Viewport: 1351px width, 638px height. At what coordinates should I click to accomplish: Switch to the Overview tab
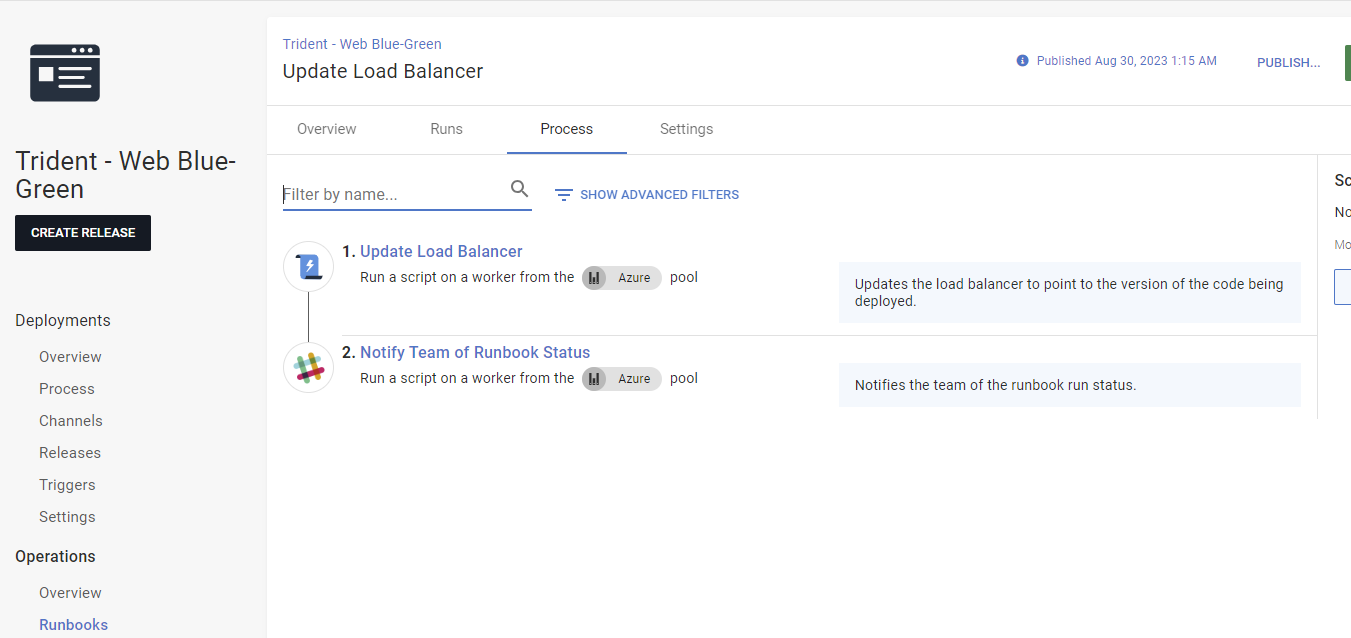(326, 129)
